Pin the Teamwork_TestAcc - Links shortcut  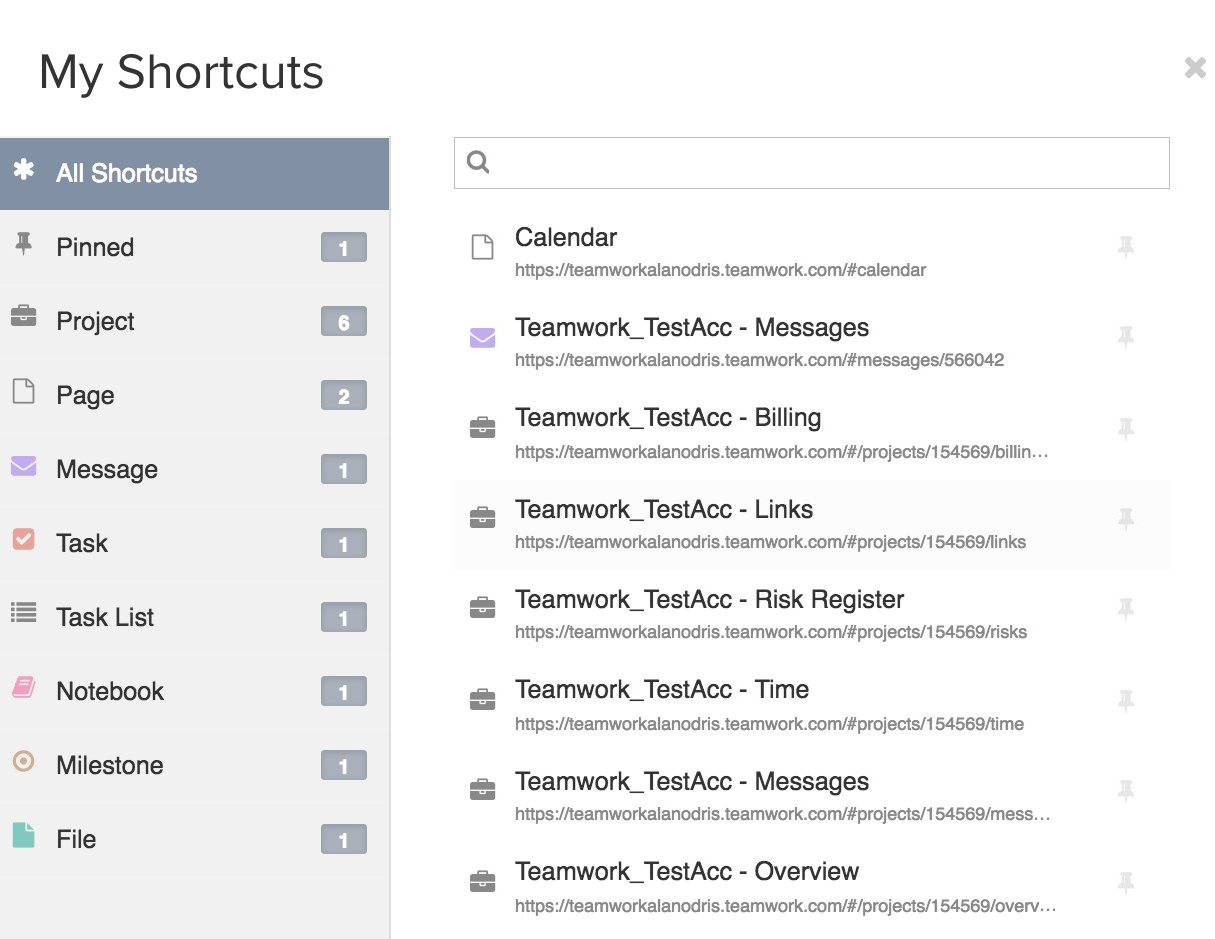pyautogui.click(x=1126, y=519)
